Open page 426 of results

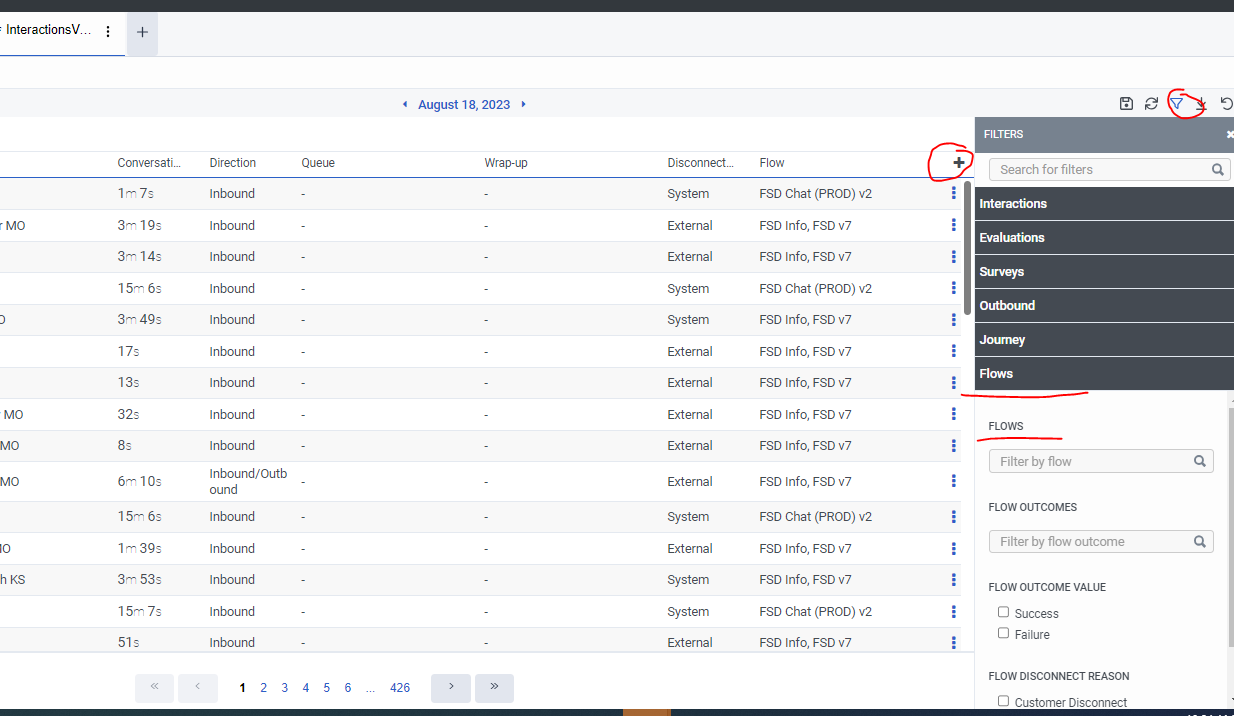click(400, 688)
